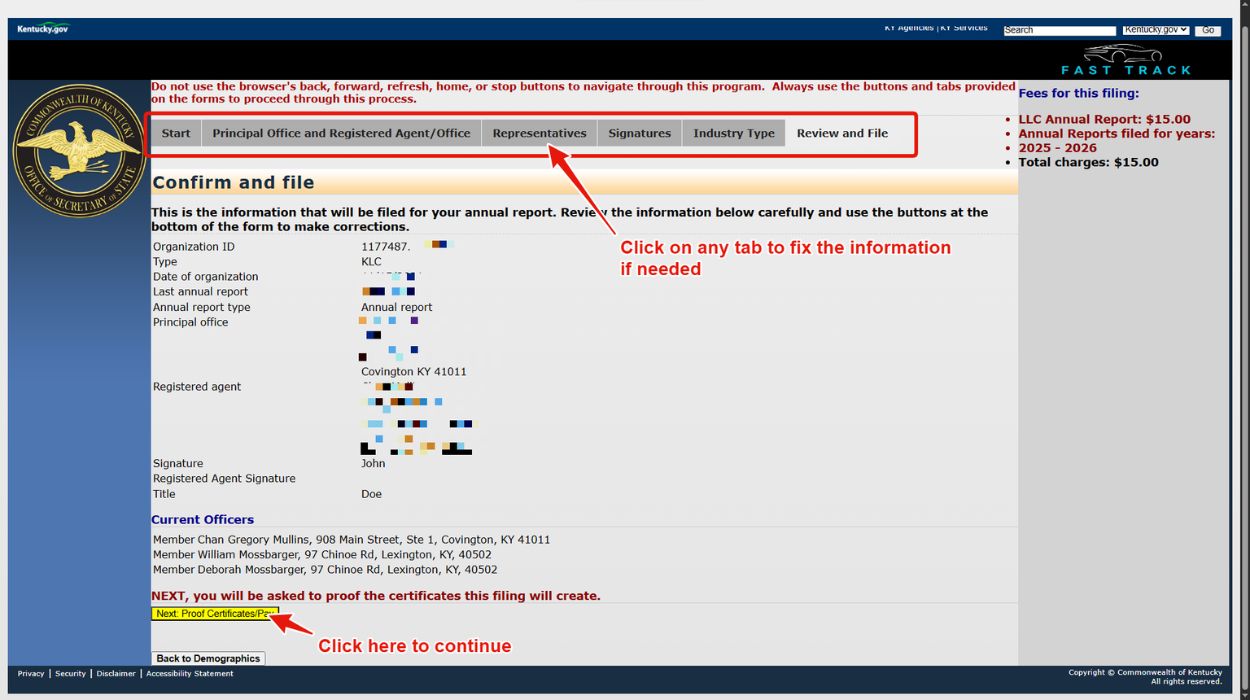Screen dimensions: 1250x700
Task: Click the 'Date of organization' label
Action: [x=206, y=276]
